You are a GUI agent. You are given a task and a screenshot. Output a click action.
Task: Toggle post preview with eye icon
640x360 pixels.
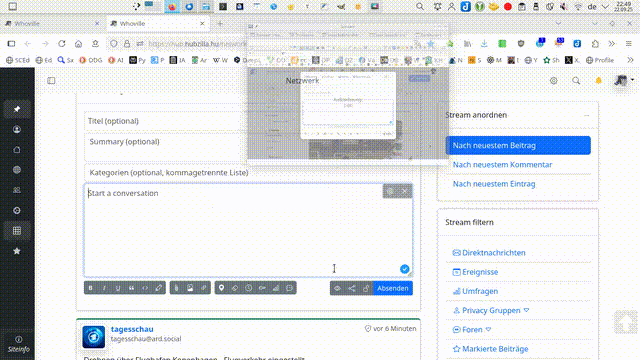pos(338,288)
